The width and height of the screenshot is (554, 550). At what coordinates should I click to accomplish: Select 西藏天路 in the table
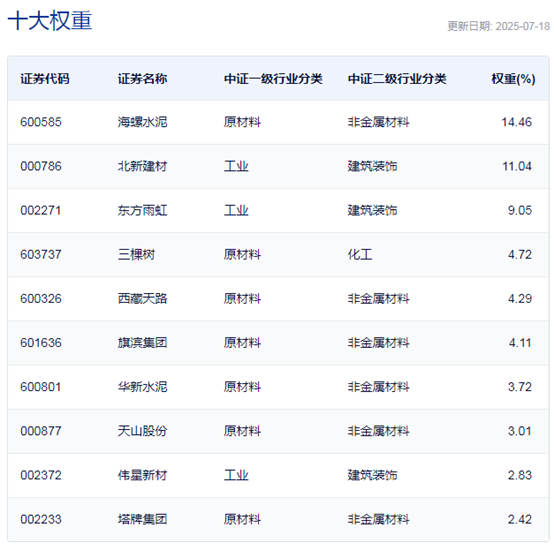pos(142,299)
